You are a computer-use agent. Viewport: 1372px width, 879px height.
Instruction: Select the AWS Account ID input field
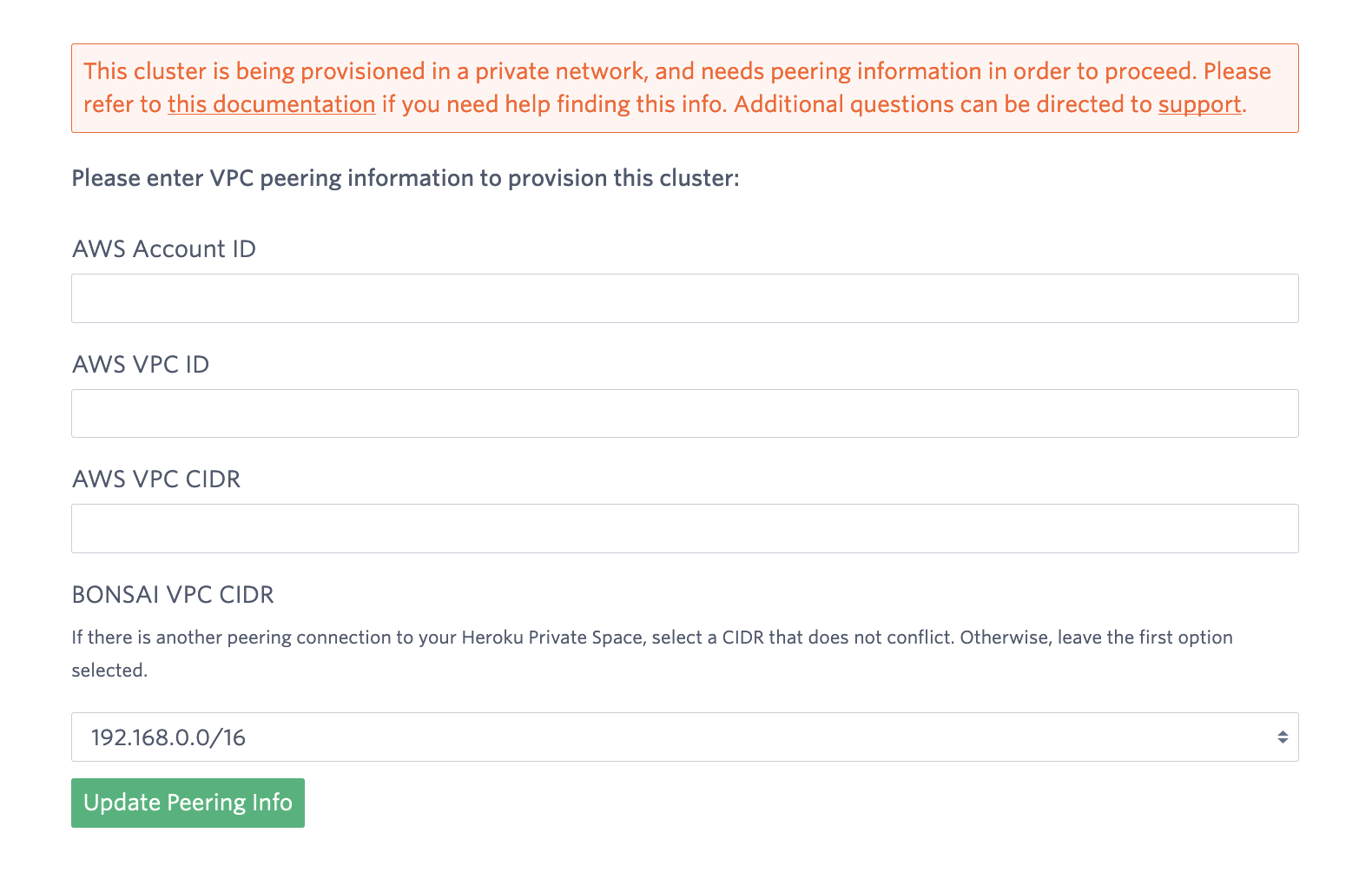point(684,298)
